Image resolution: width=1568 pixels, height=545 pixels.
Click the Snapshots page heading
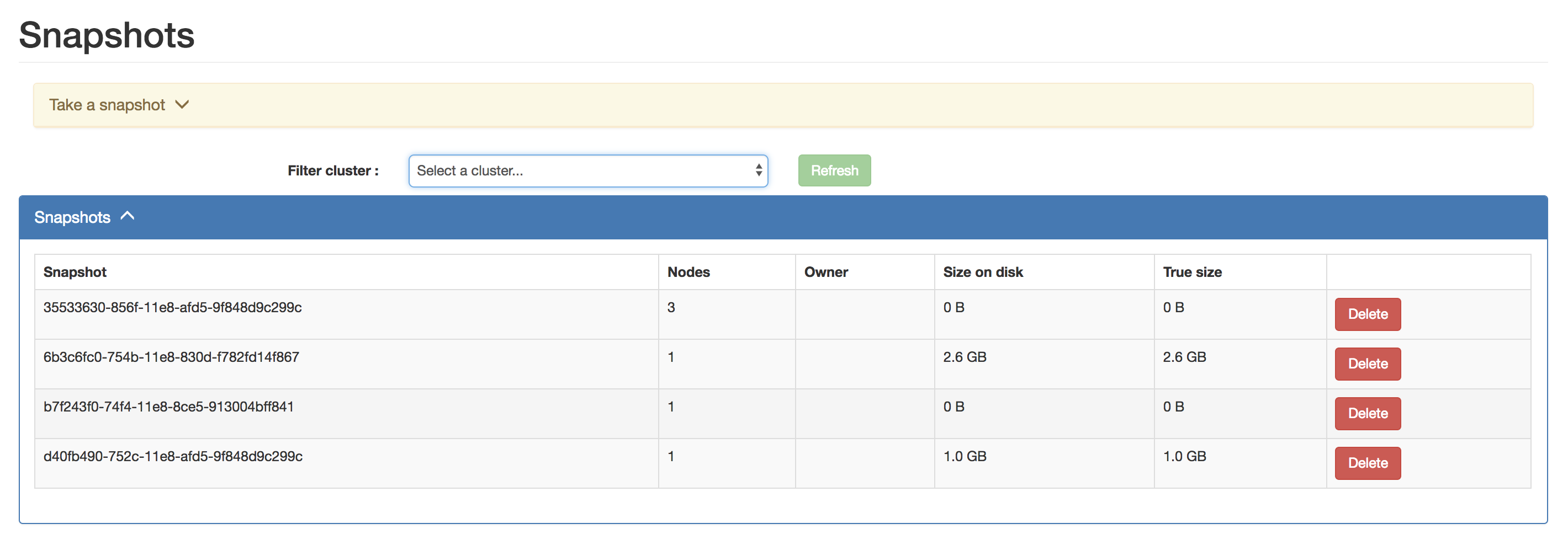click(x=107, y=35)
